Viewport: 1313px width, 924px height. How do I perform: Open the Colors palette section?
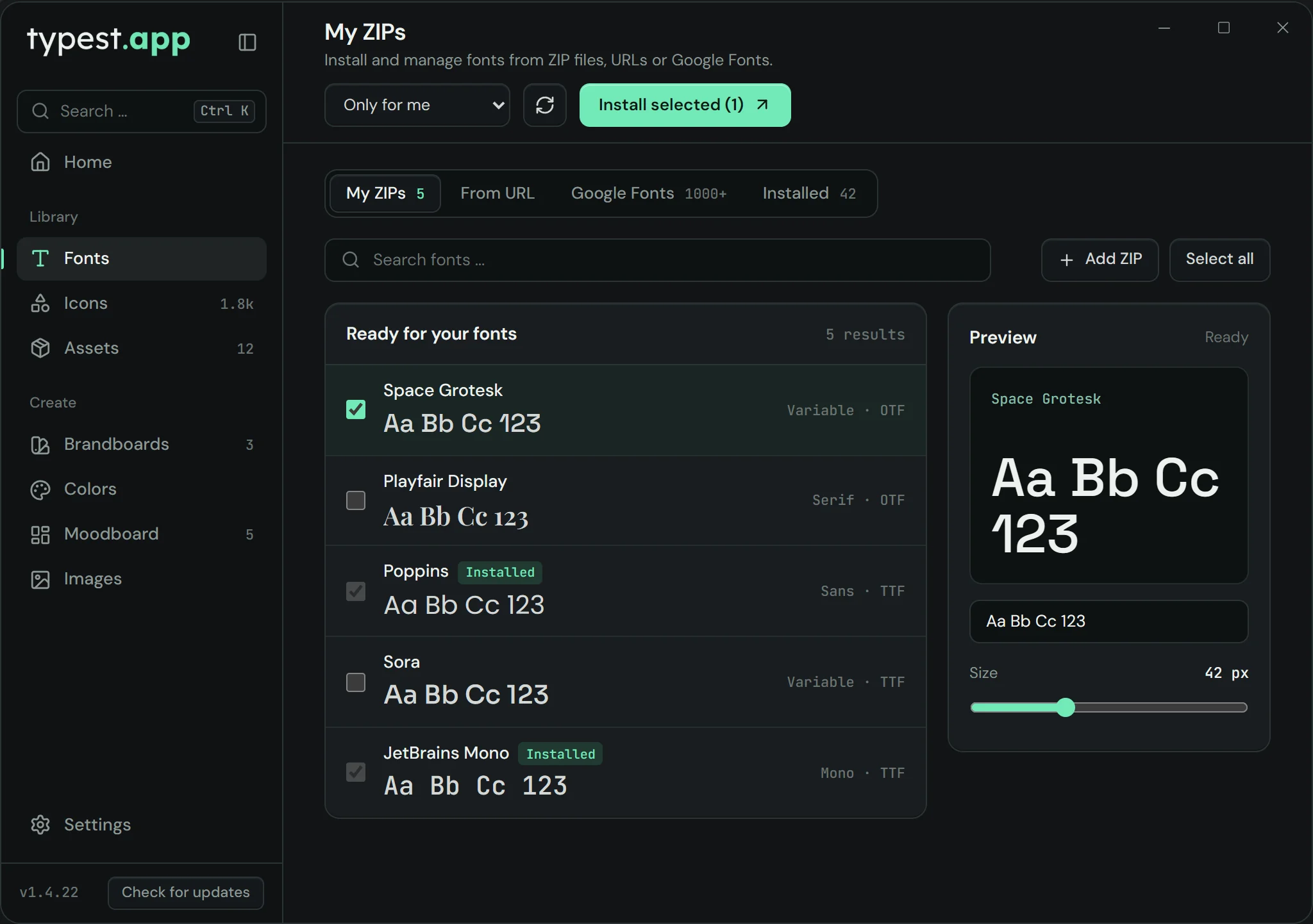141,489
